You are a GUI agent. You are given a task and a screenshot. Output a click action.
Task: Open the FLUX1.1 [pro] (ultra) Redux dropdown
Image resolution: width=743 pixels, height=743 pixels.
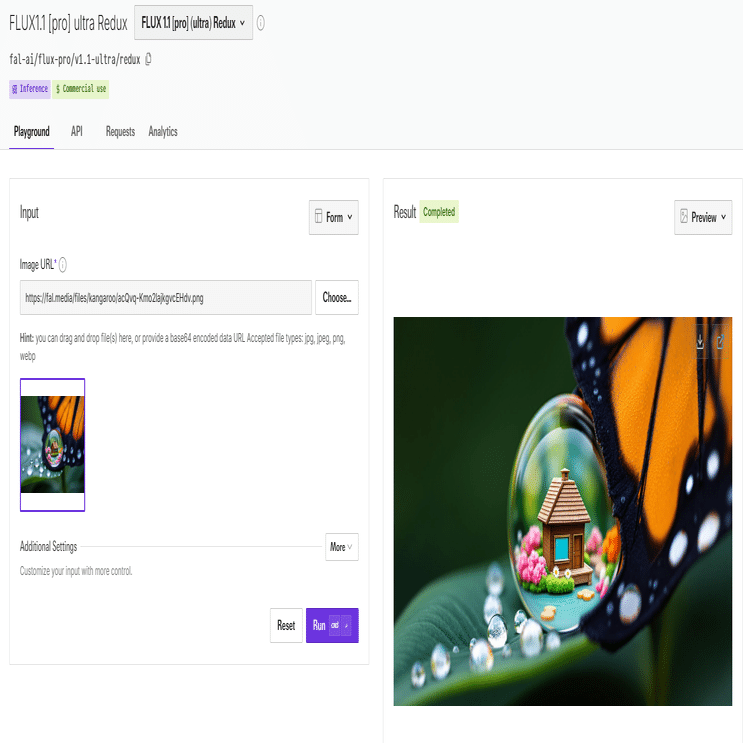click(193, 23)
